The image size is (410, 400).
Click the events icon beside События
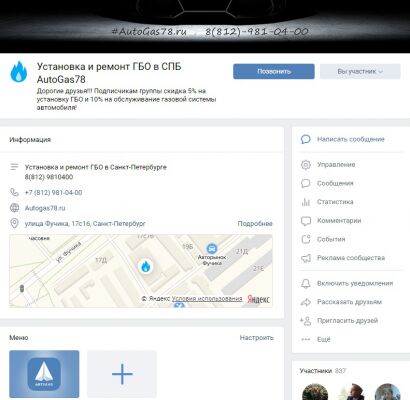point(305,239)
